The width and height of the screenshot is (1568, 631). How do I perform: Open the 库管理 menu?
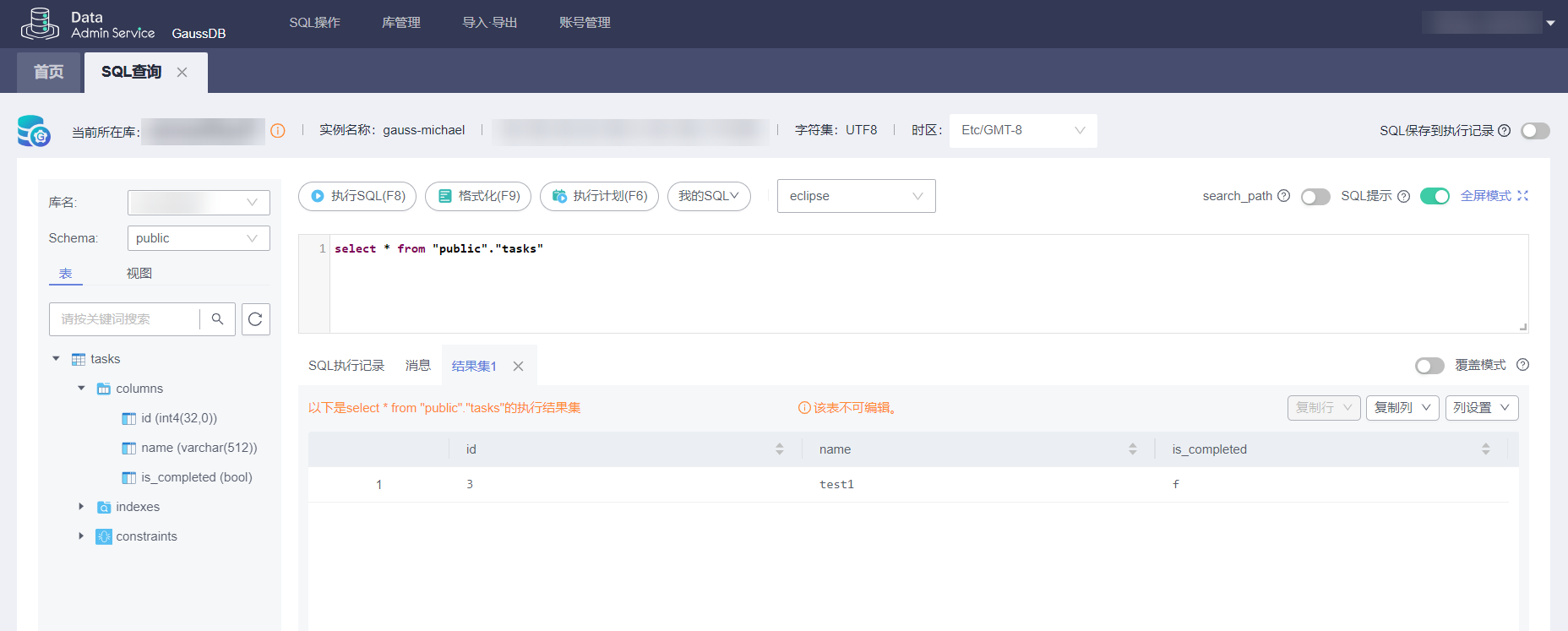point(401,23)
